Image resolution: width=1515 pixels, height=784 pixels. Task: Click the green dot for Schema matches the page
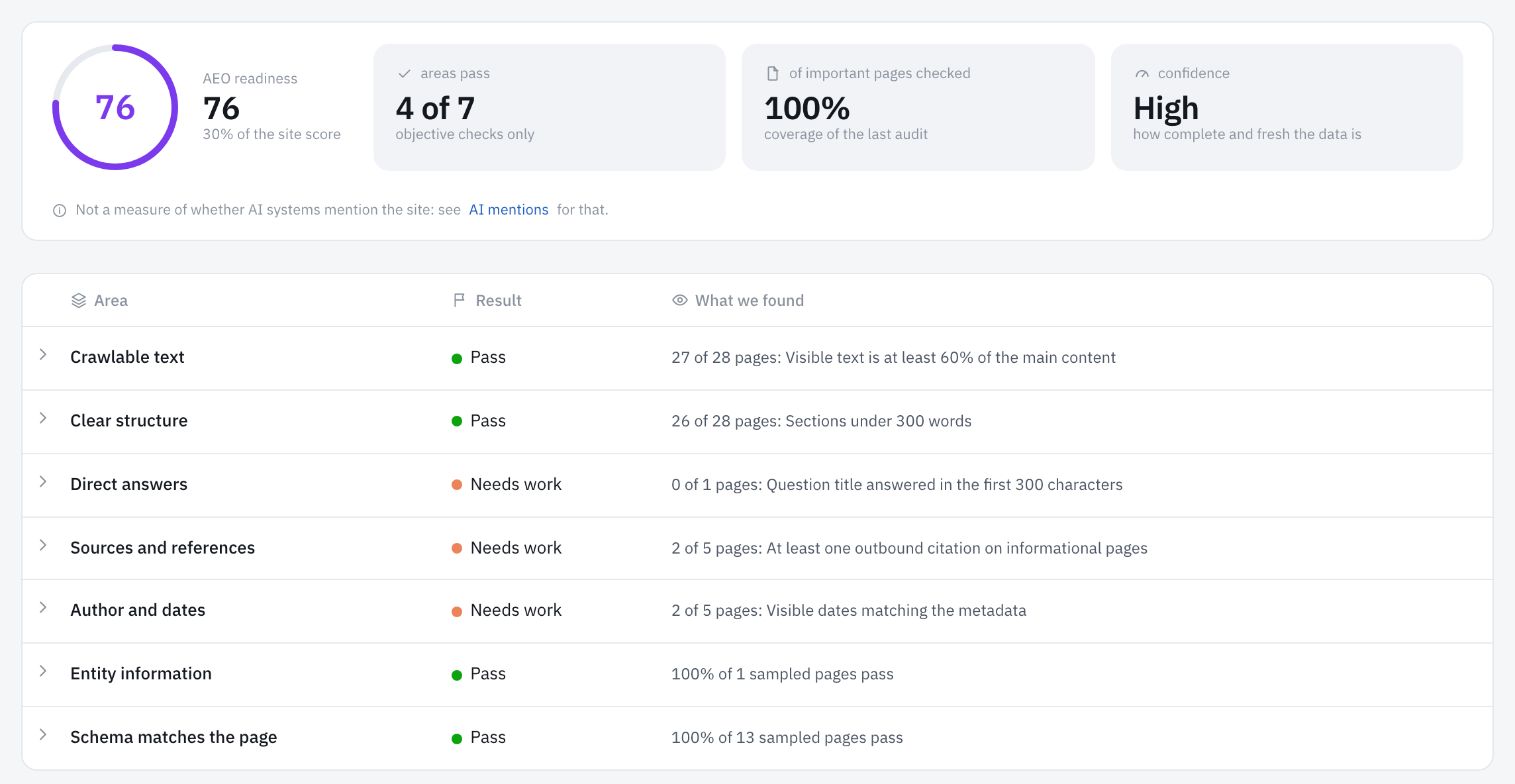(x=457, y=738)
